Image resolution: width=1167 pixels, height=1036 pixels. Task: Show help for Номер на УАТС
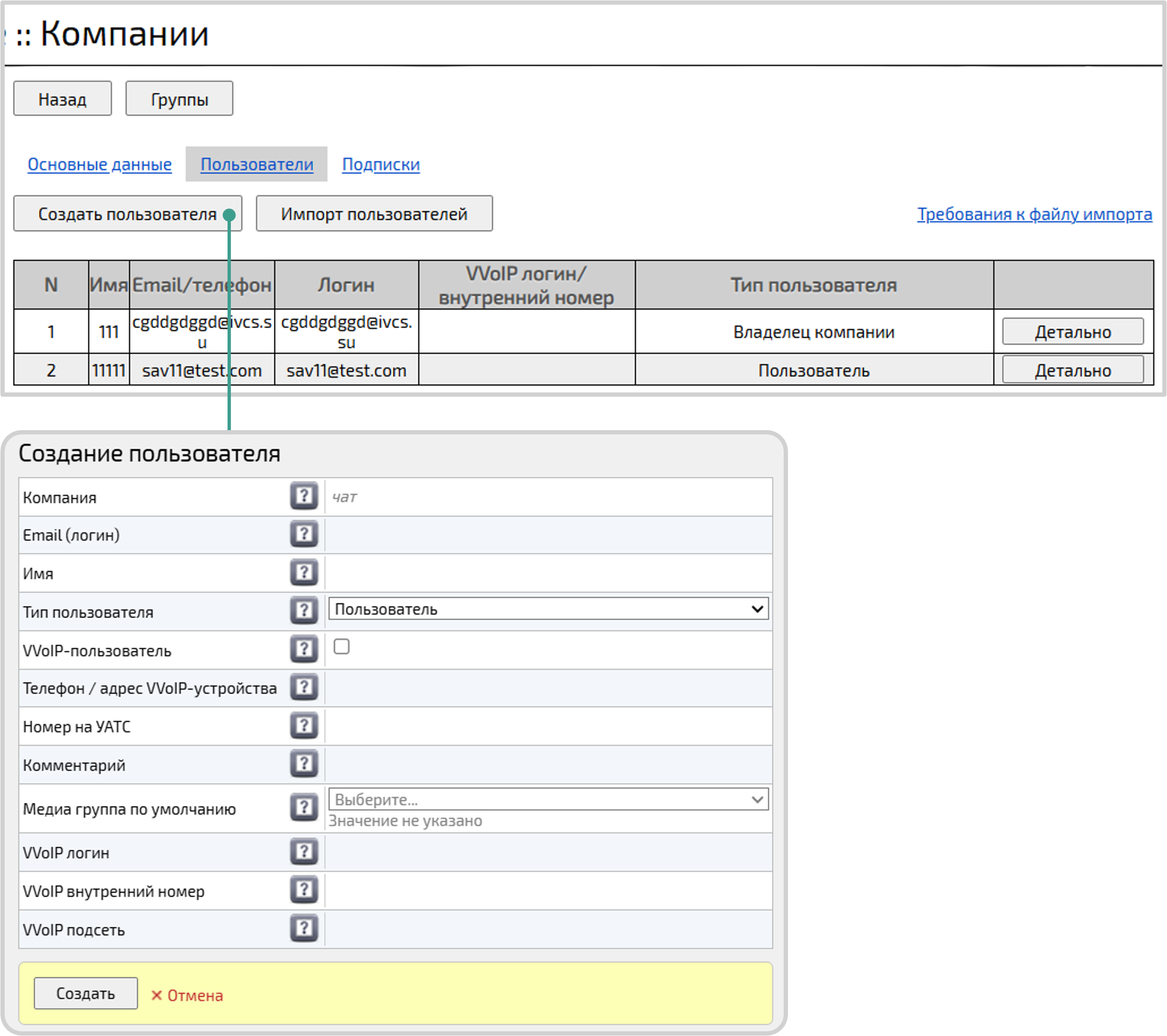point(304,726)
